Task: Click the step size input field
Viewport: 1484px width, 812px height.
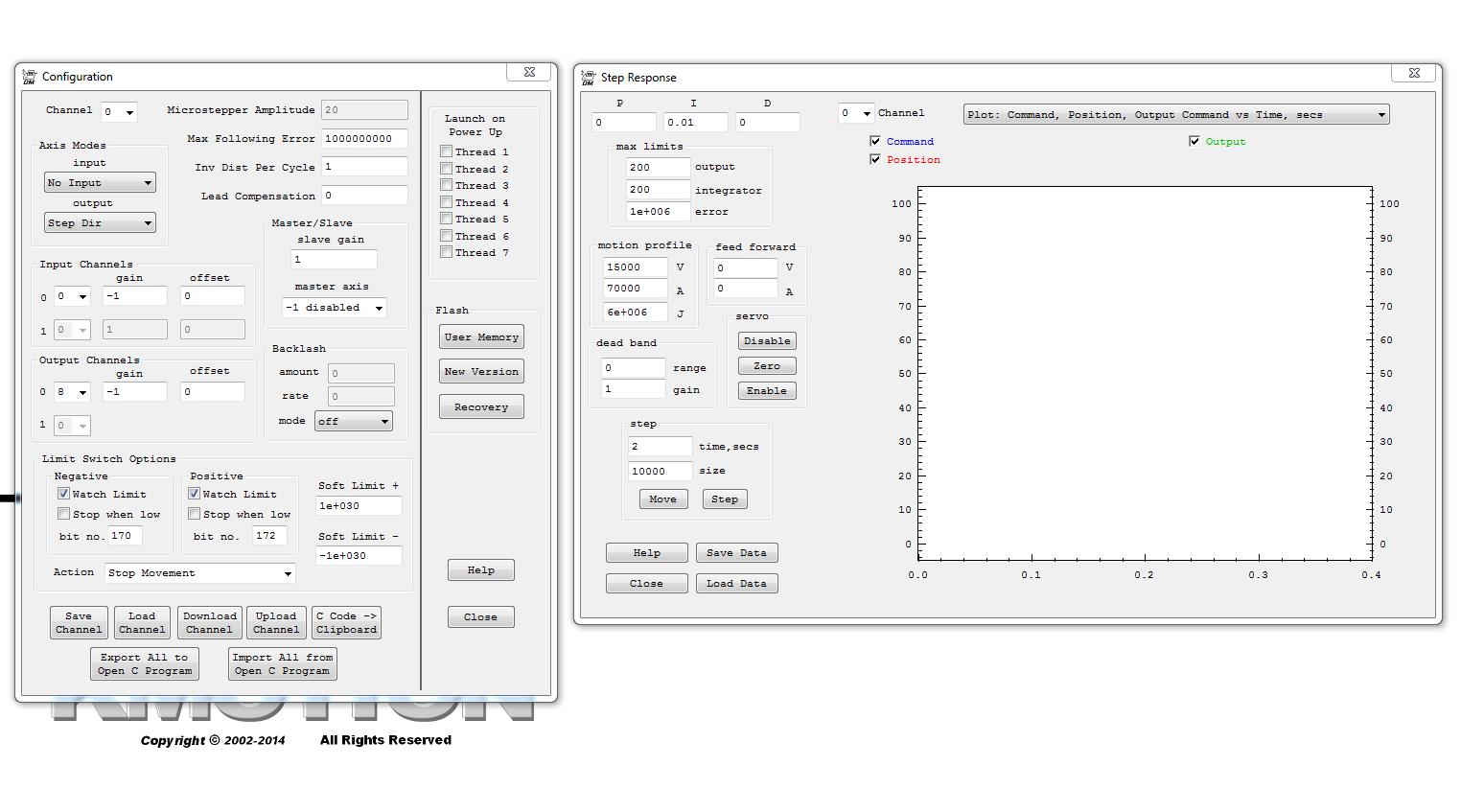Action: point(660,472)
